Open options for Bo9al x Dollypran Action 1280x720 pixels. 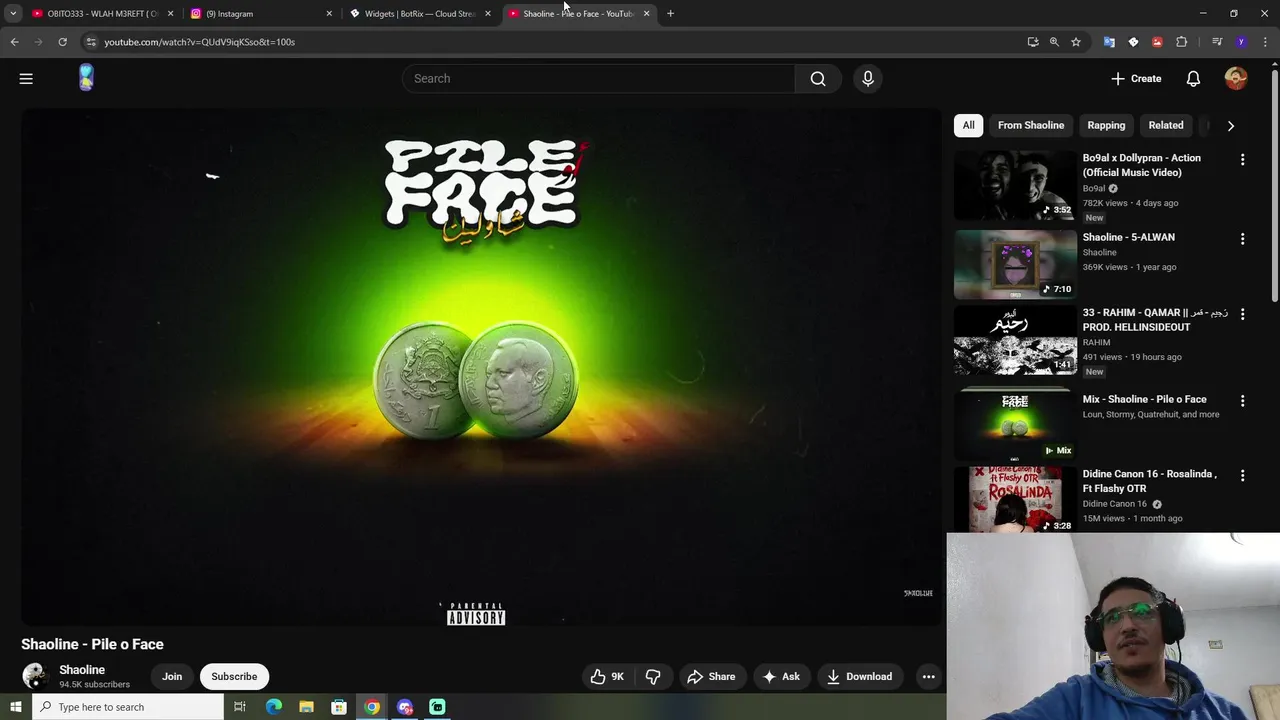point(1243,160)
